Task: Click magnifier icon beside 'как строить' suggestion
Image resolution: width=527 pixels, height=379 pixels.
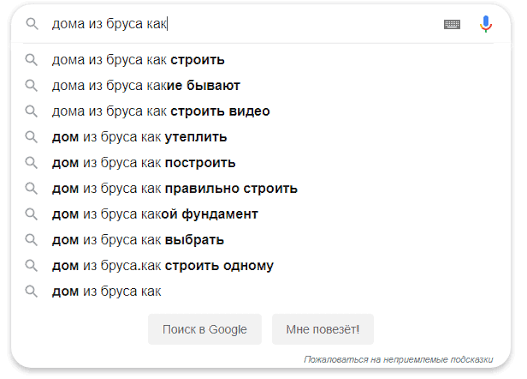Action: 31,60
